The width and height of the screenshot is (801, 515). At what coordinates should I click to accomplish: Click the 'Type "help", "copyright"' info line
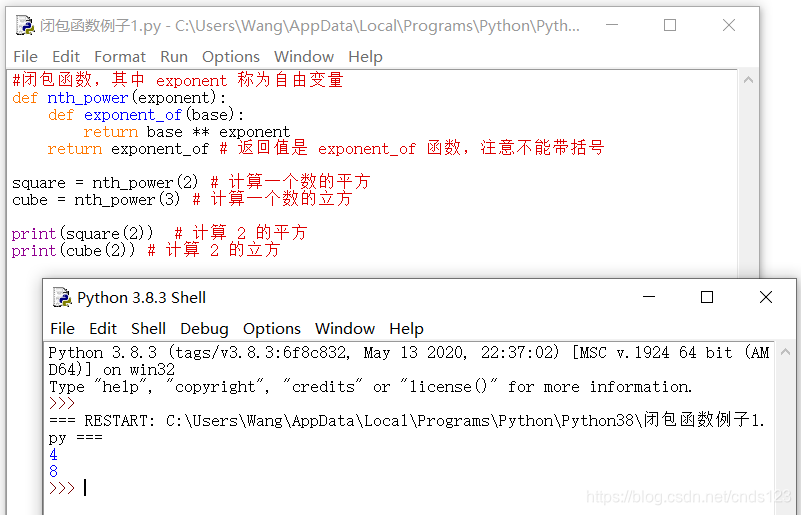pos(371,387)
